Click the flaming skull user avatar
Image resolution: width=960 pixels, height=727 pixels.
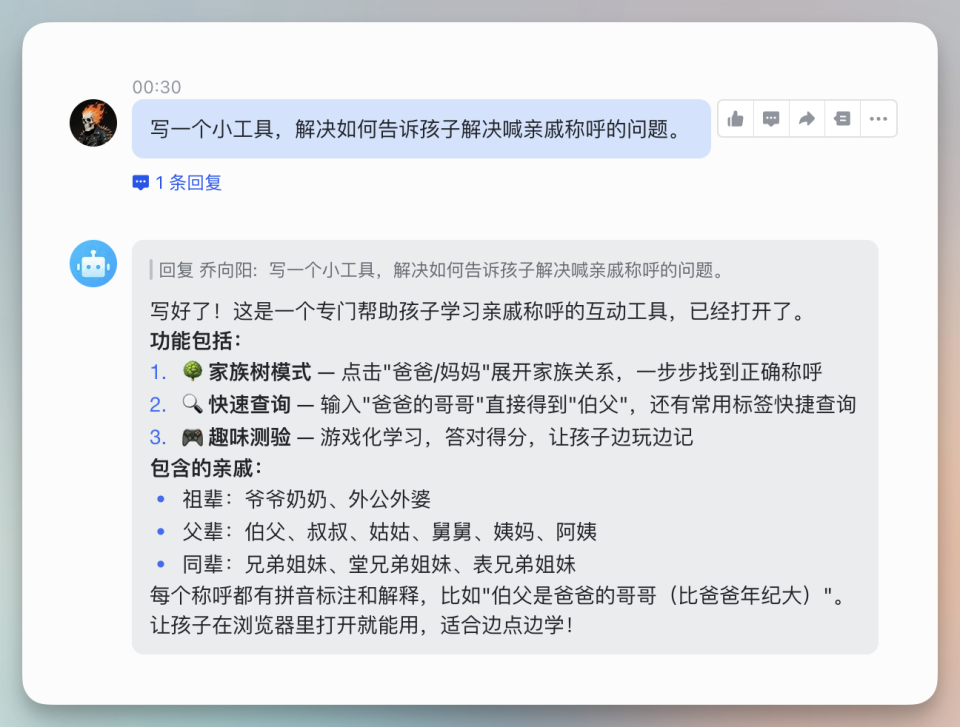[x=93, y=122]
